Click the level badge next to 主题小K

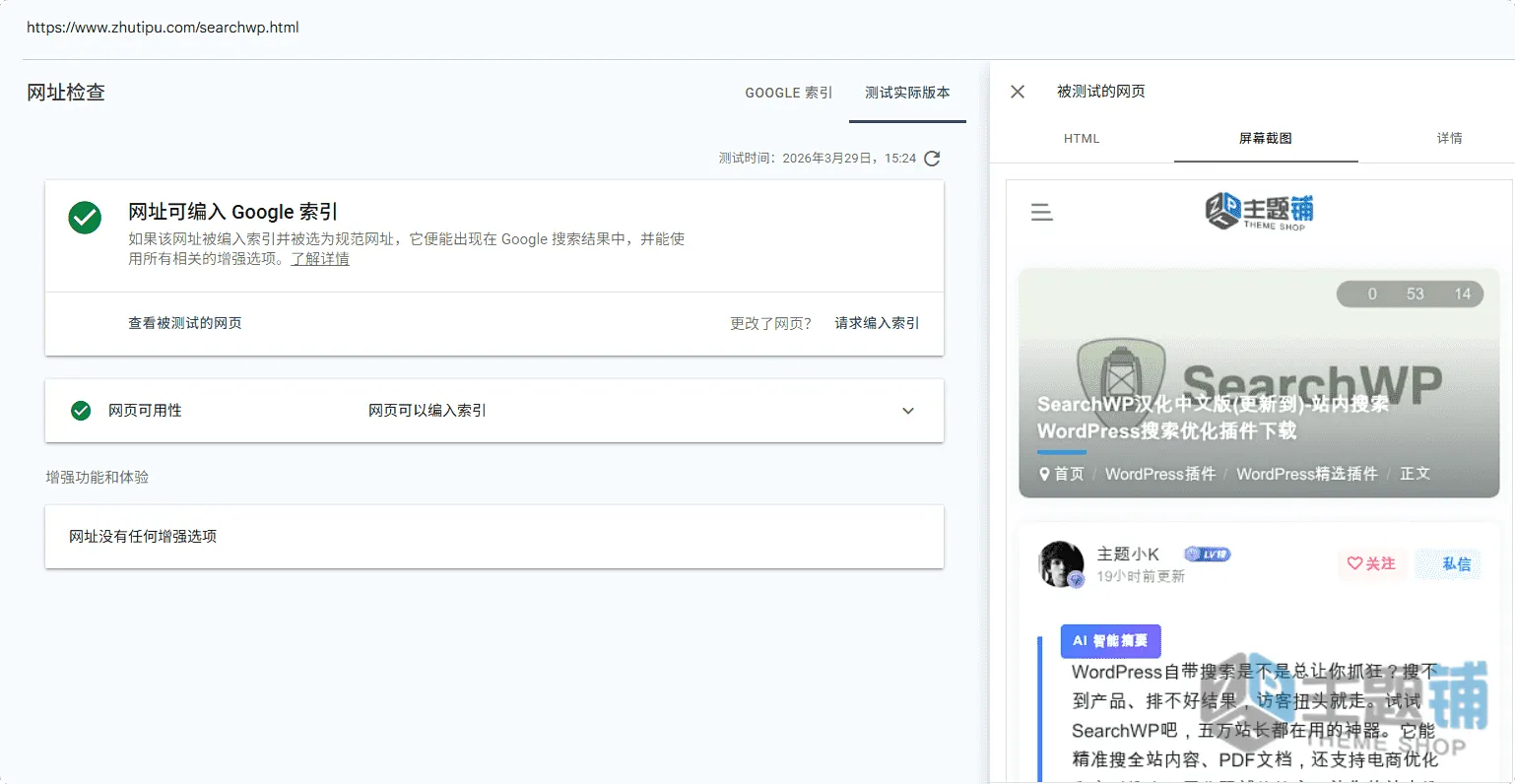coord(1208,555)
